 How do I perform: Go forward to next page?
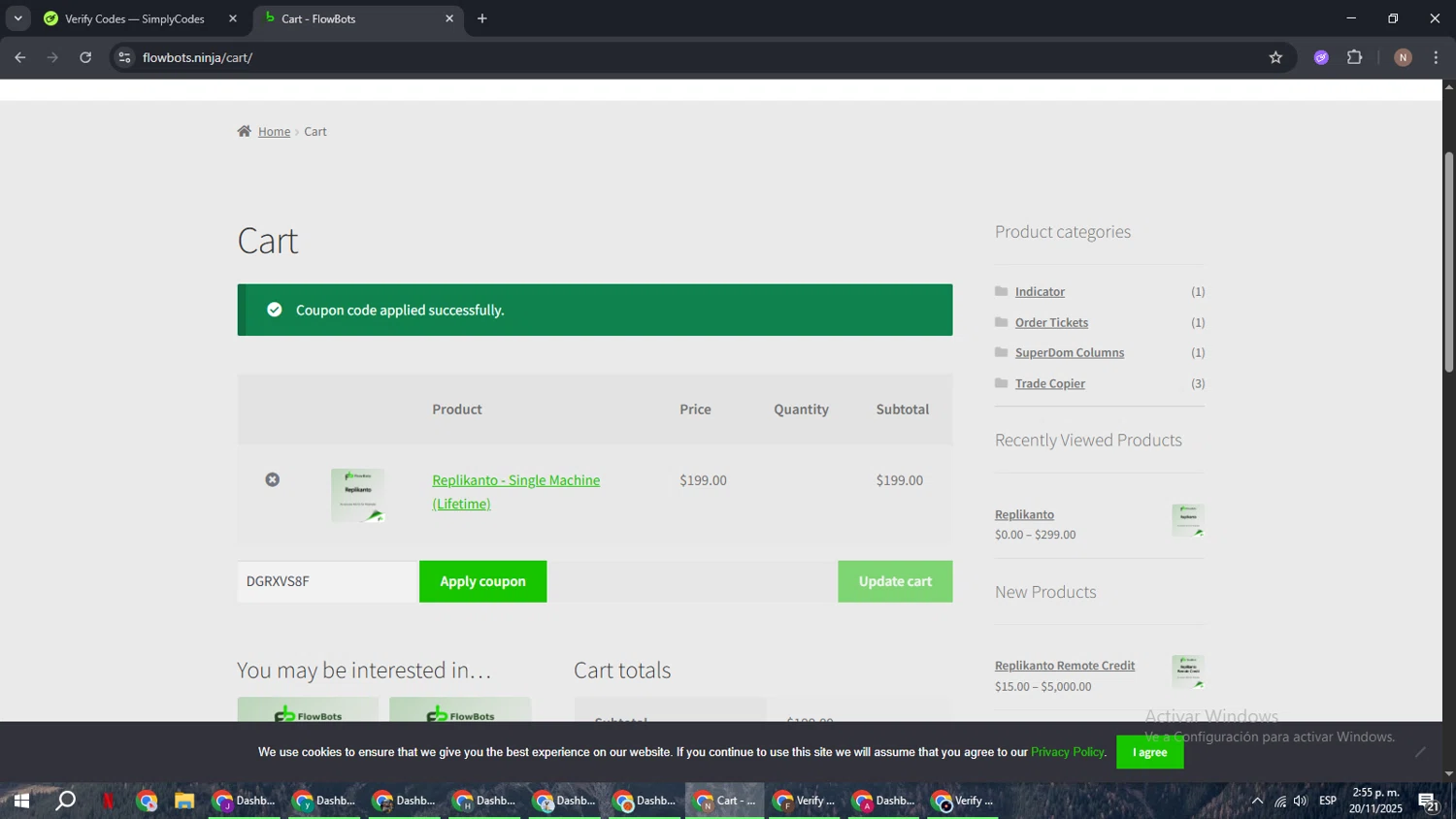(52, 57)
